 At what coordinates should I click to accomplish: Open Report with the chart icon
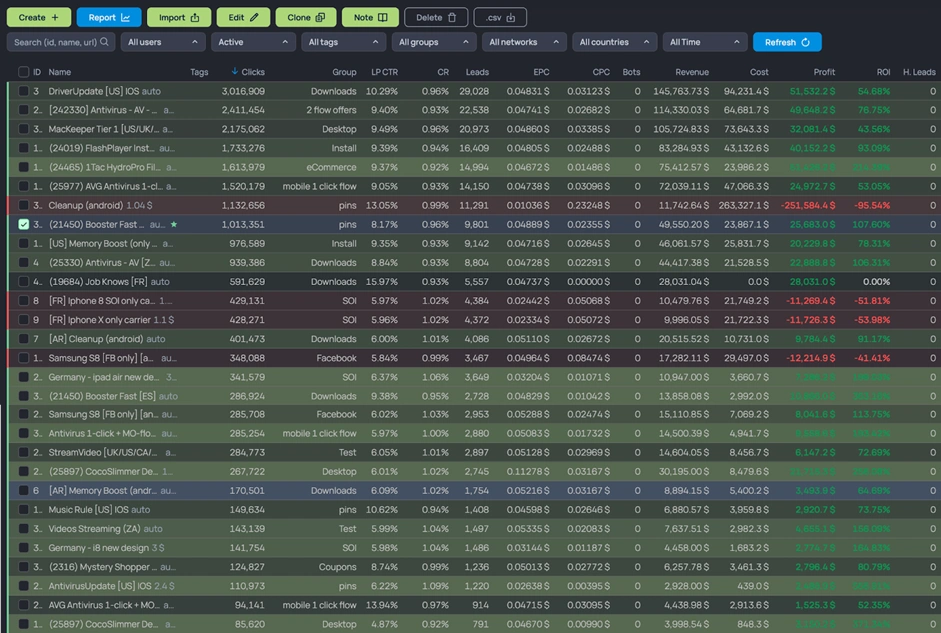tap(109, 17)
